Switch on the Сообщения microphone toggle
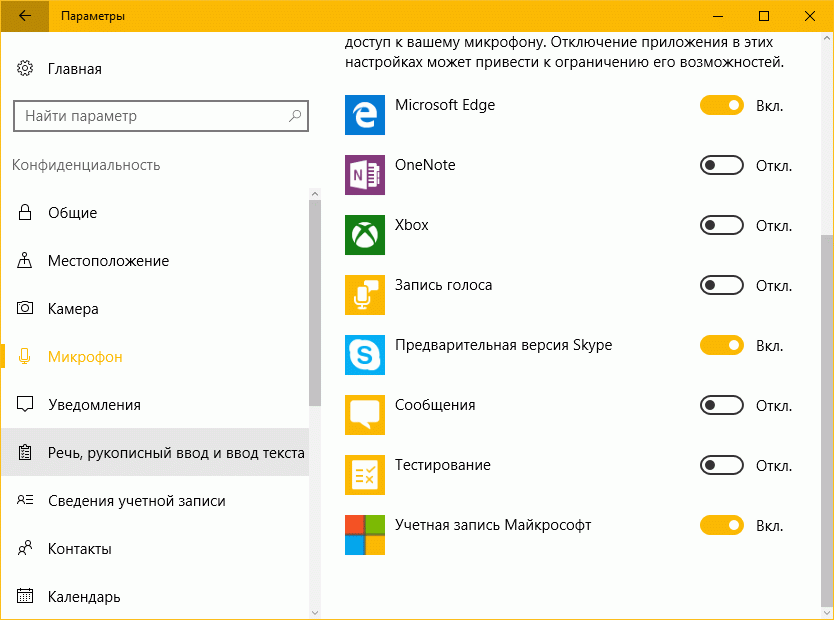This screenshot has height=620, width=834. [722, 405]
